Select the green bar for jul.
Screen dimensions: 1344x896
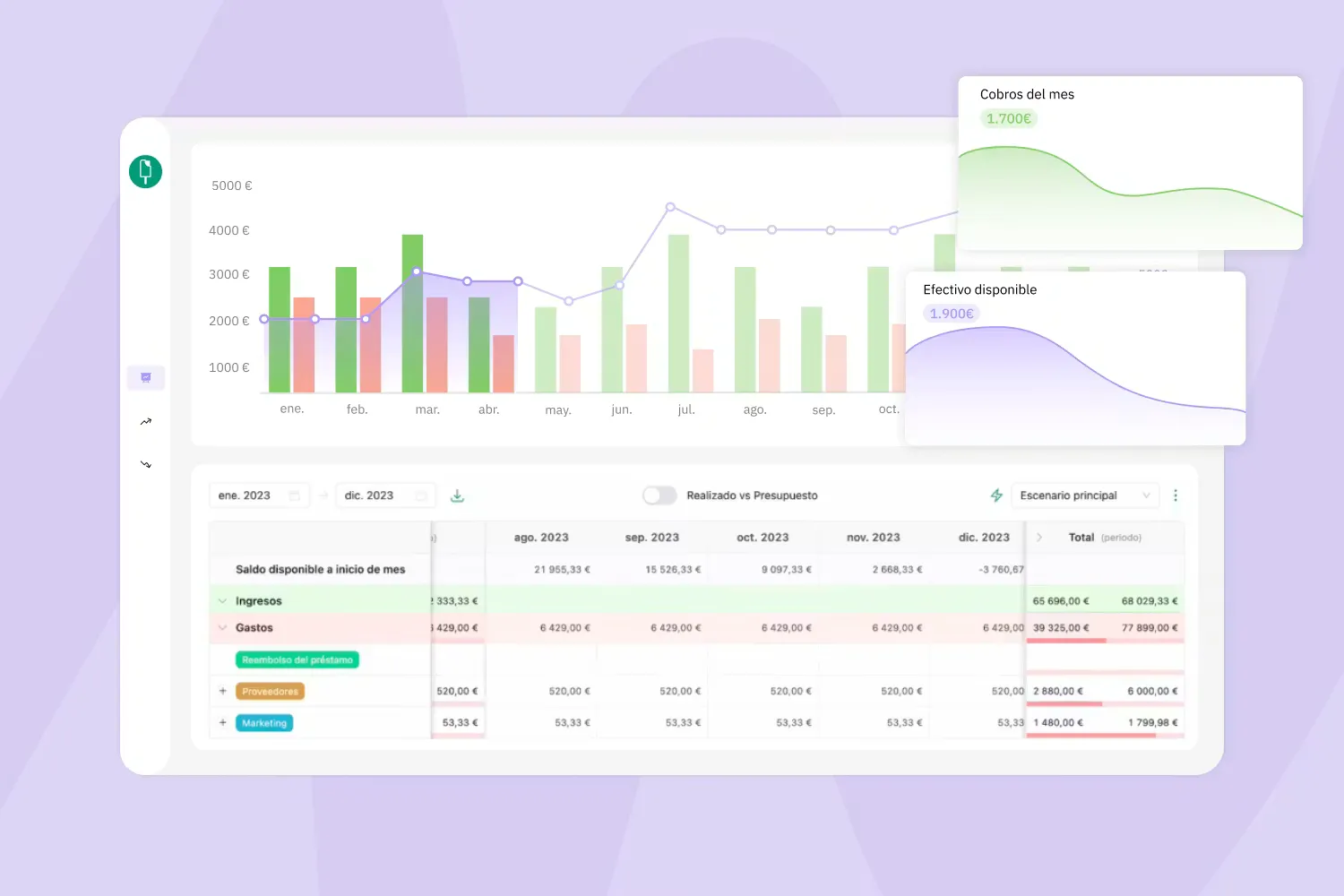click(678, 314)
